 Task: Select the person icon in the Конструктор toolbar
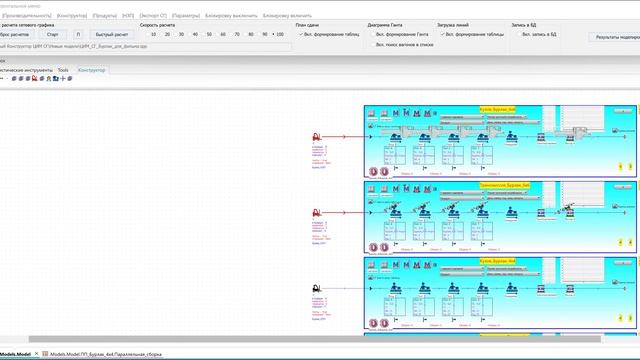pos(49,78)
